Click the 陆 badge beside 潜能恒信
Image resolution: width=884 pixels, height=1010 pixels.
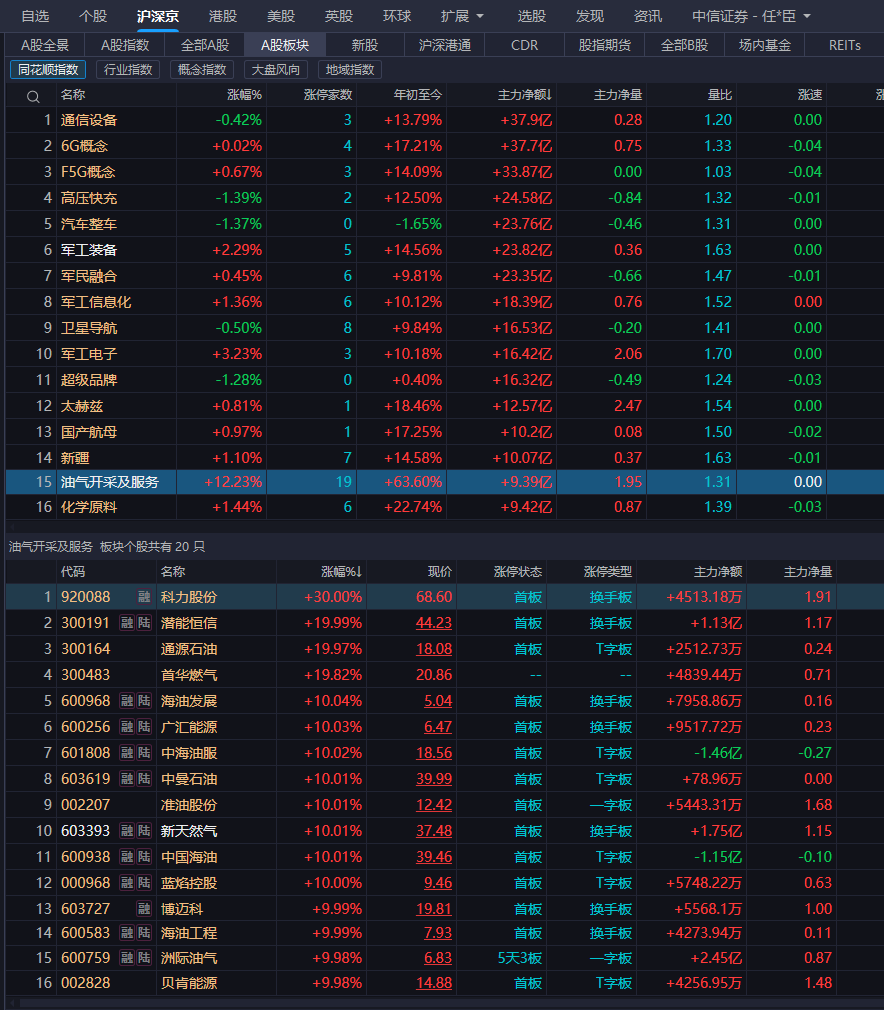coord(144,623)
